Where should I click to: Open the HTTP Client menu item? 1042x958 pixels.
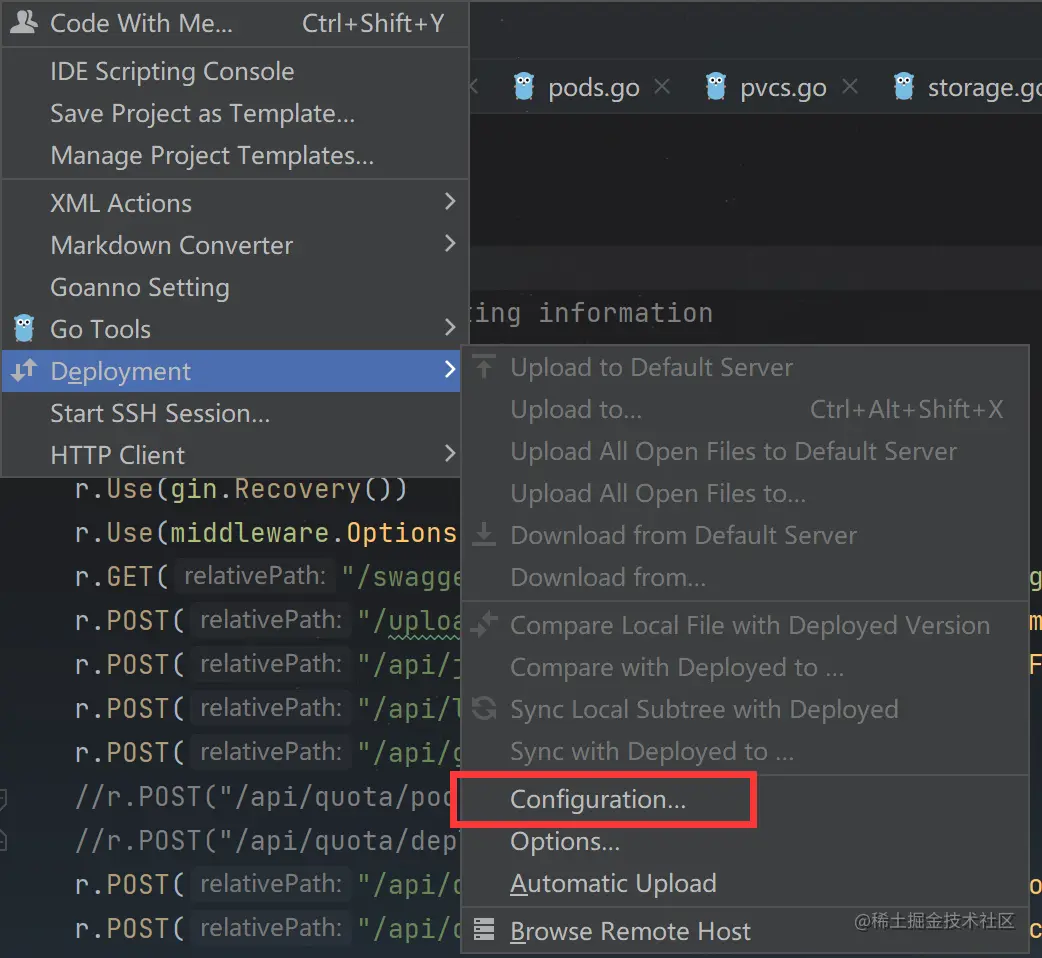coord(231,455)
